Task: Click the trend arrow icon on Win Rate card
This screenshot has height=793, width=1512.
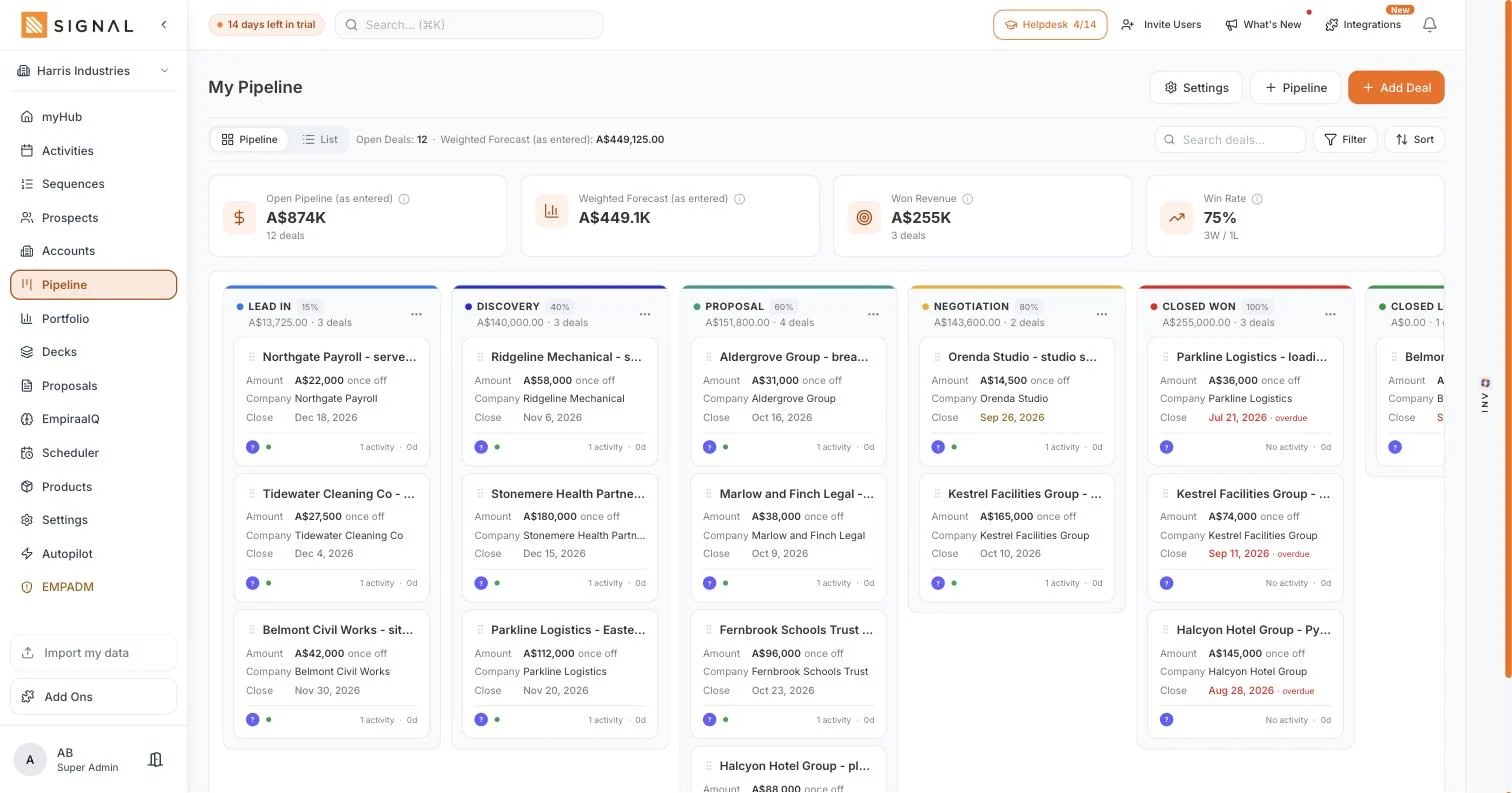Action: tap(1177, 216)
